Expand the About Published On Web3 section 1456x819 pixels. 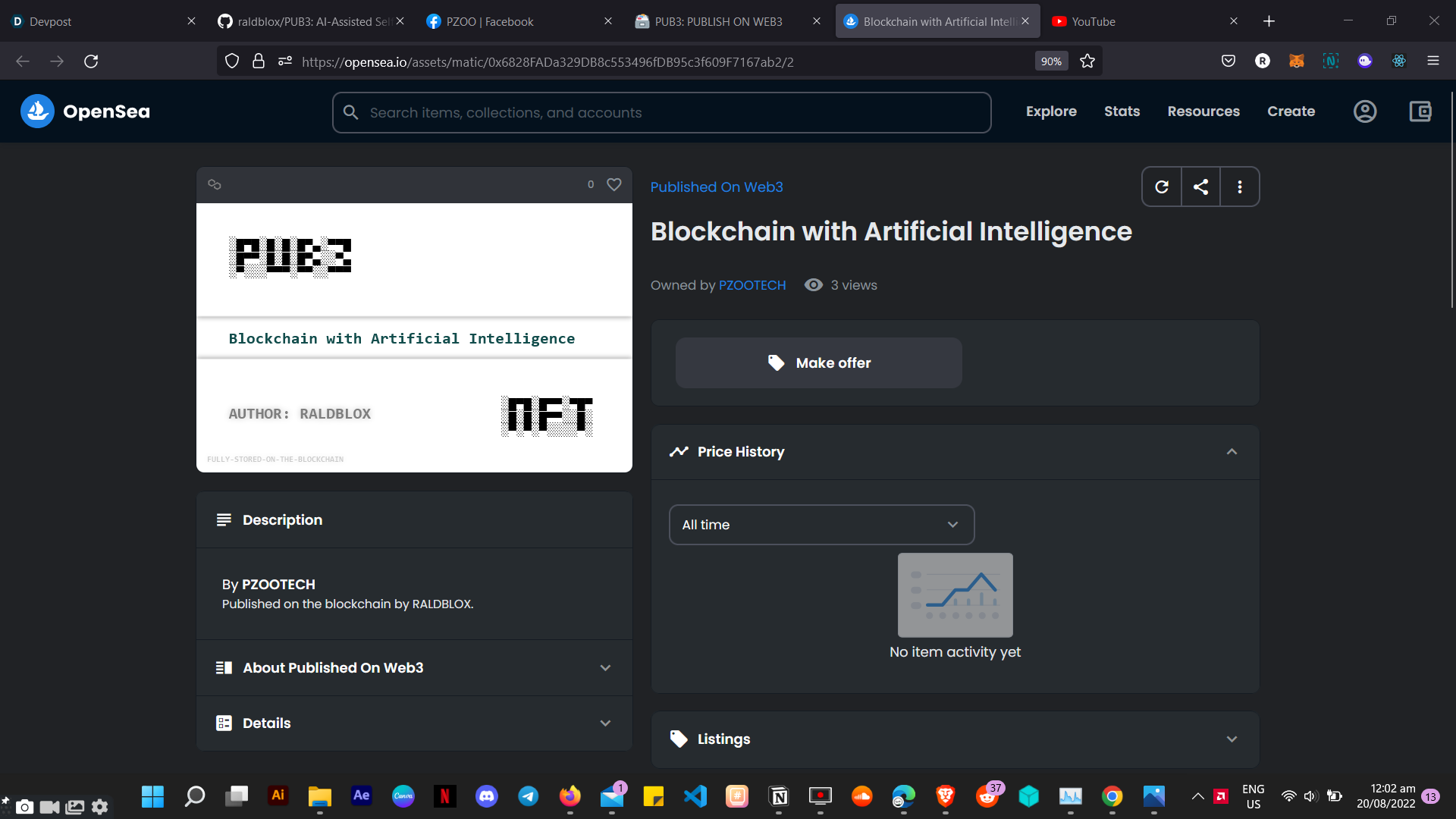414,668
